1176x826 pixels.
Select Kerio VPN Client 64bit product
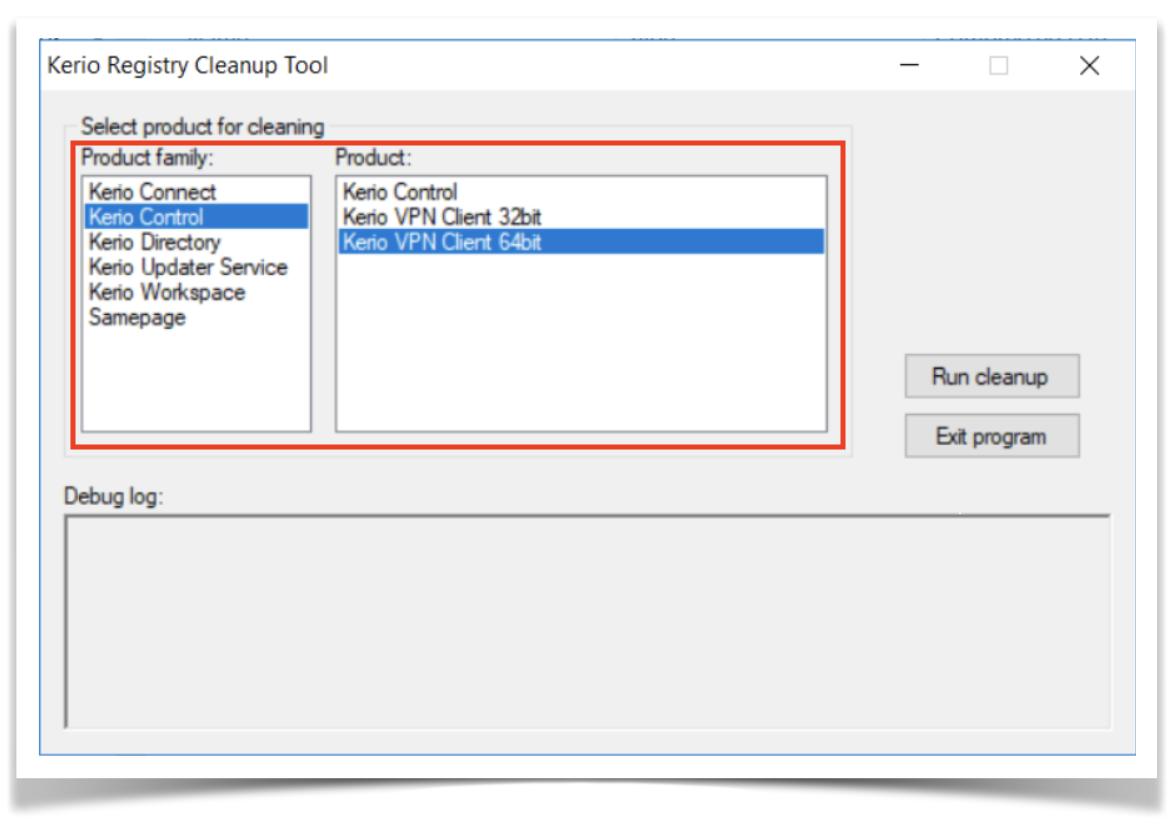[x=581, y=242]
